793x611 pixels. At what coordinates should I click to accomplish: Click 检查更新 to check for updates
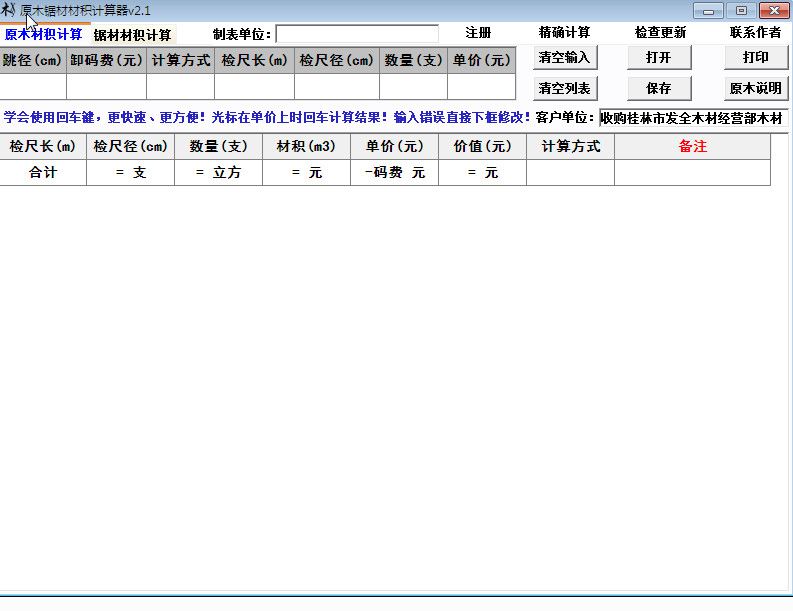click(x=660, y=33)
